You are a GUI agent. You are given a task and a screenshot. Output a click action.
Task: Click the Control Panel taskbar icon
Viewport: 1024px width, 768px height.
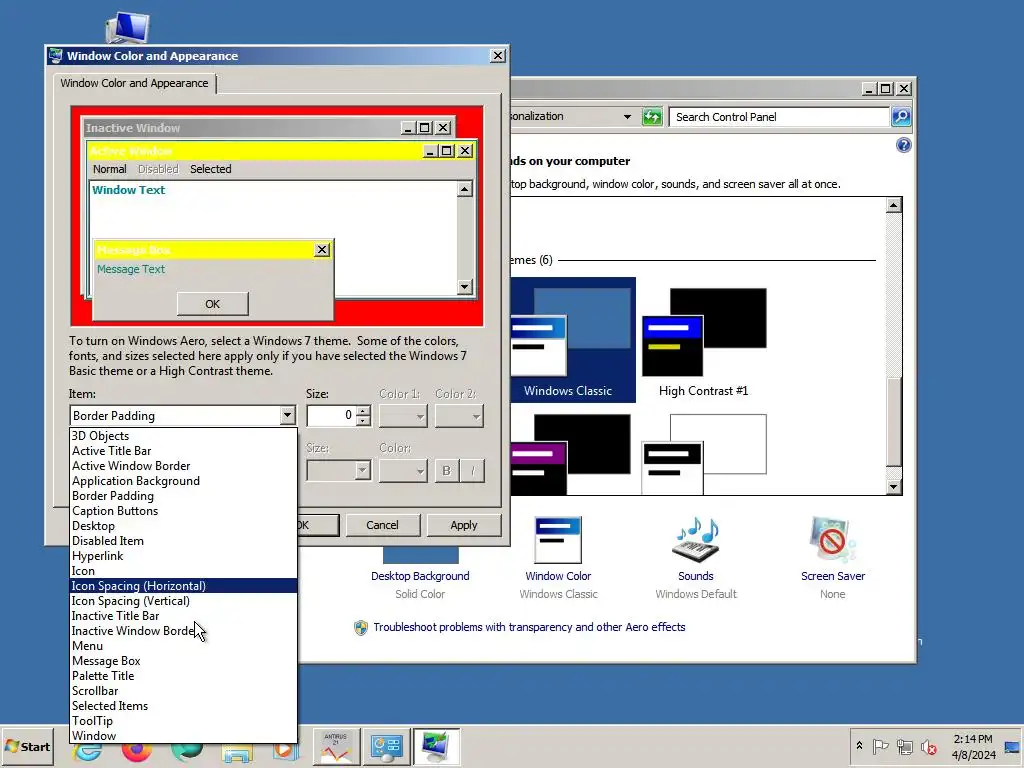tap(387, 746)
